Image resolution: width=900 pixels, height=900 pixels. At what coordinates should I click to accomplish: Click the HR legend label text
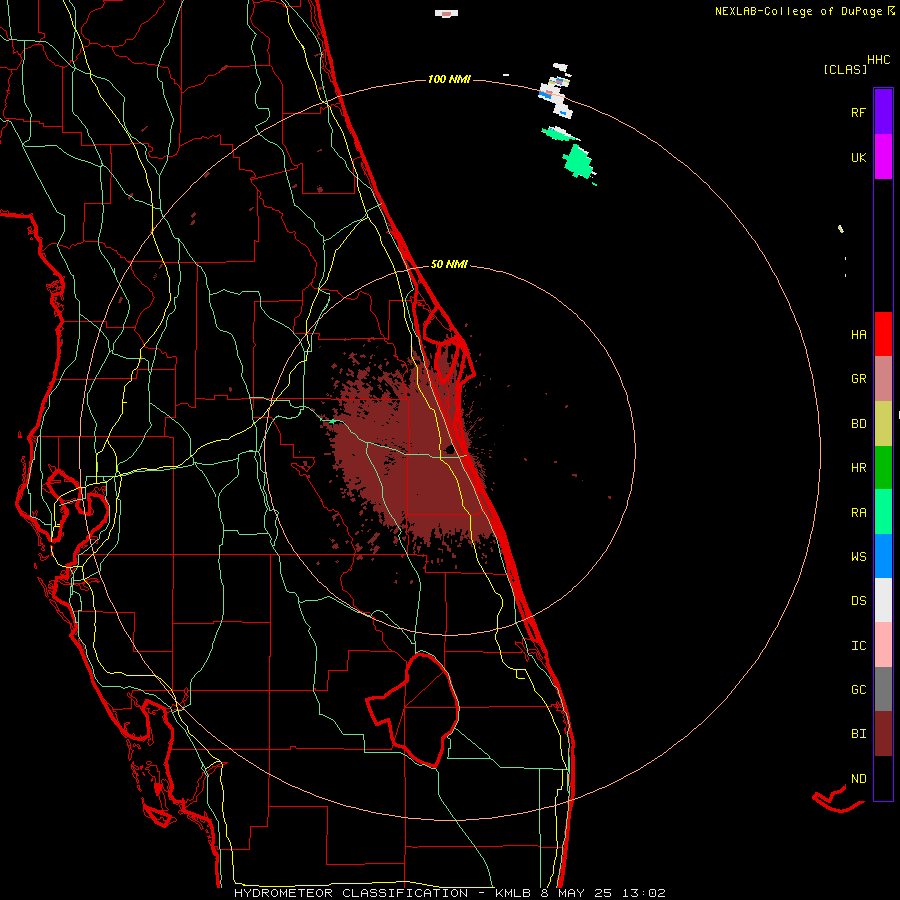(858, 468)
